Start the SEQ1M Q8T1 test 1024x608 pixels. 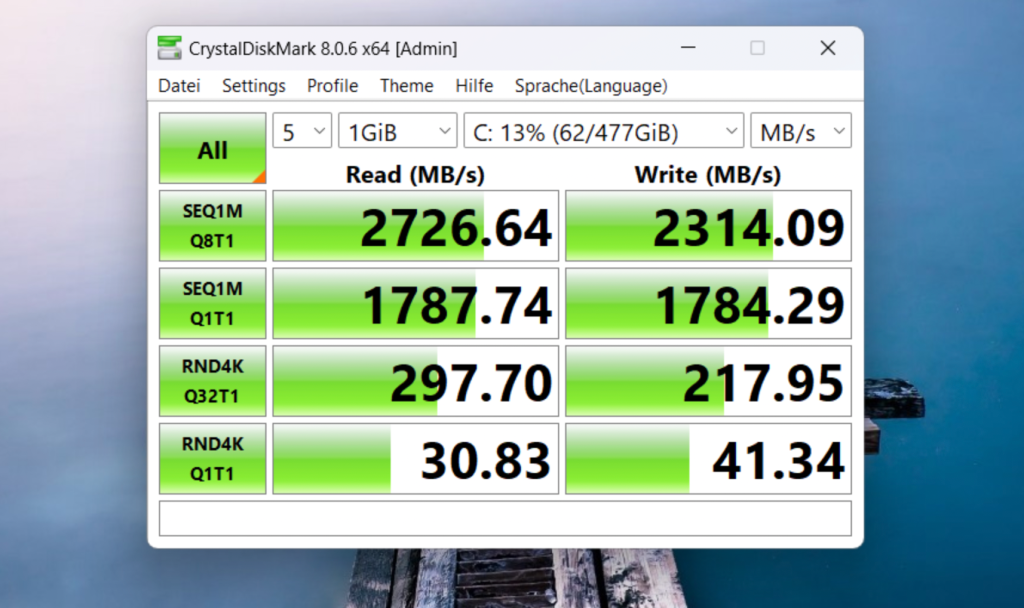[x=212, y=226]
